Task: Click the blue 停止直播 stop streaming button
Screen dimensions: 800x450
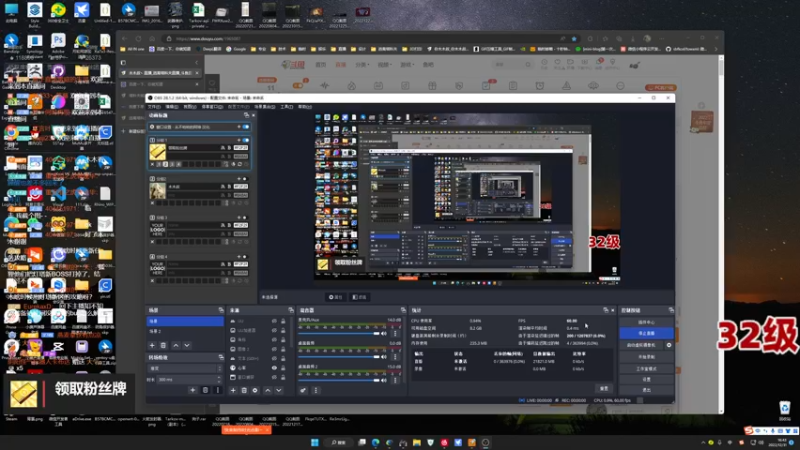Action: click(x=646, y=333)
